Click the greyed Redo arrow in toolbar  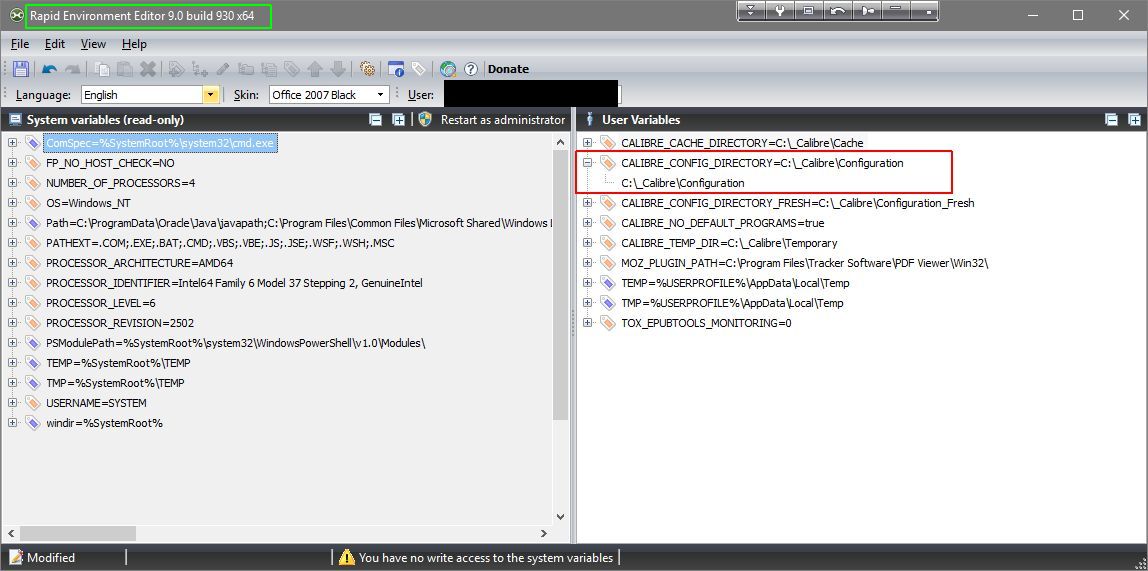click(72, 69)
